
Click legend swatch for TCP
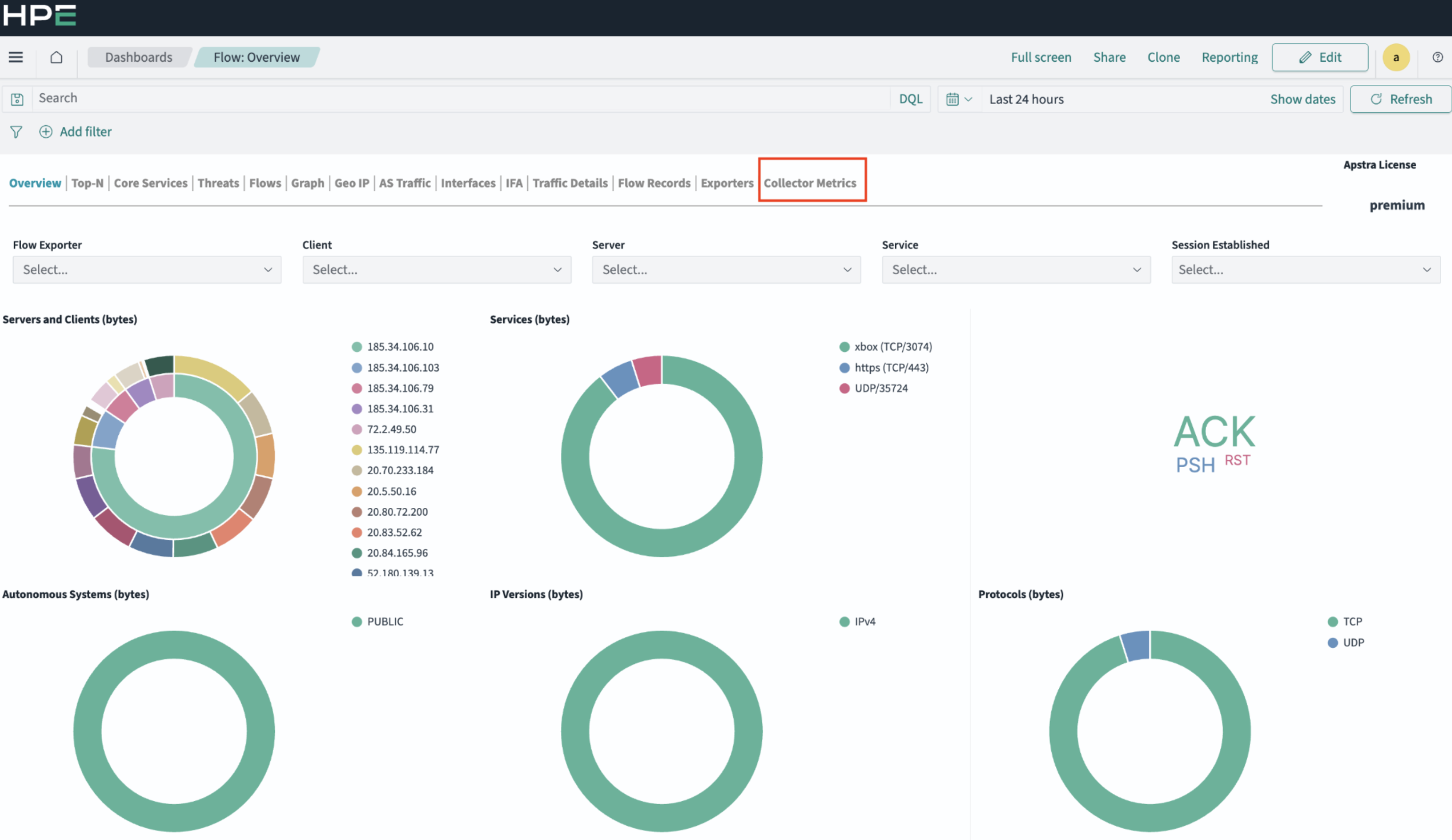1332,622
